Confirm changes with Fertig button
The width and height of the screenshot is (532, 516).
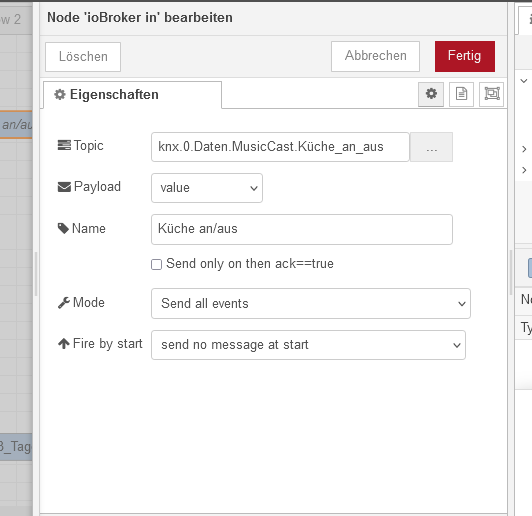click(465, 56)
